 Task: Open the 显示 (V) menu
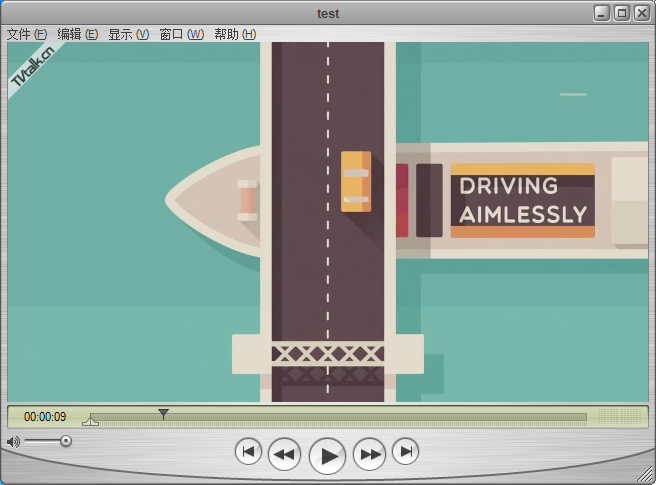pyautogui.click(x=128, y=34)
